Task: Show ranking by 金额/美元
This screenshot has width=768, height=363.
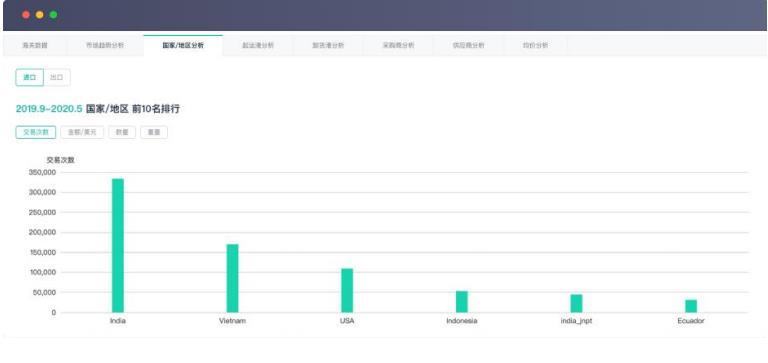Action: pos(82,132)
